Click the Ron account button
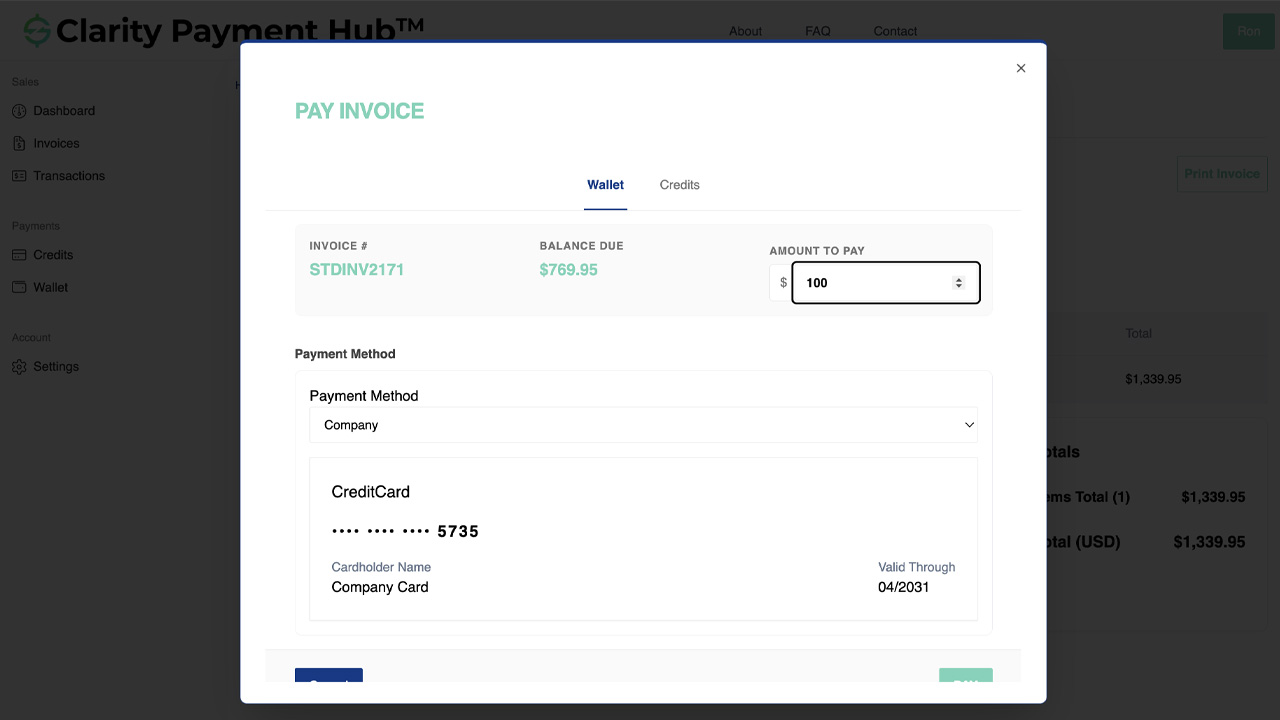 point(1248,31)
